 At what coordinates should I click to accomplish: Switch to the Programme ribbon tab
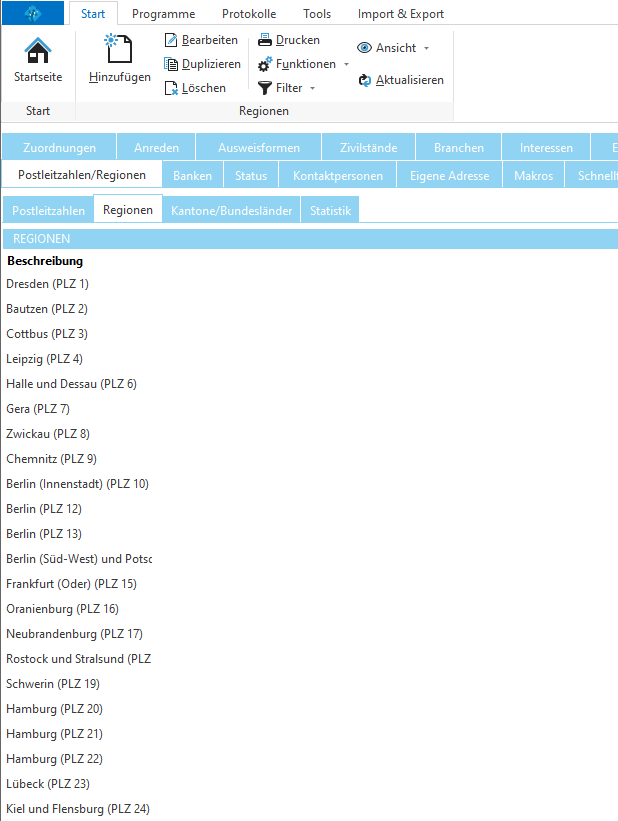coord(163,14)
